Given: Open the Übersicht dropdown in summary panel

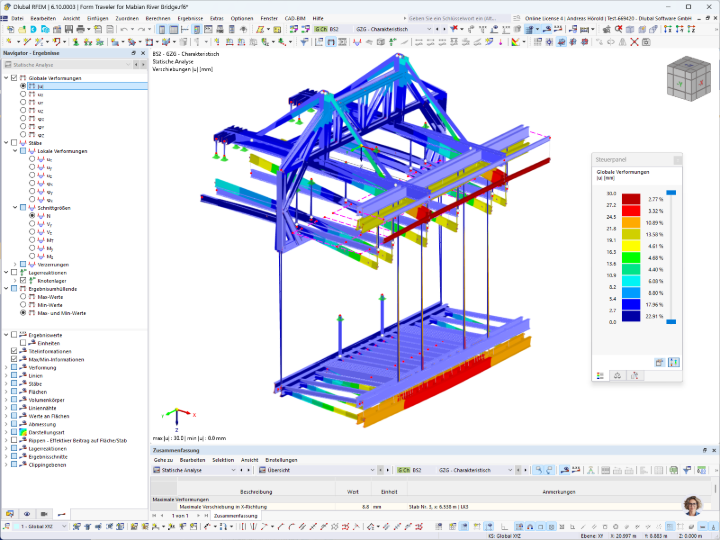Looking at the screenshot, I should point(317,470).
